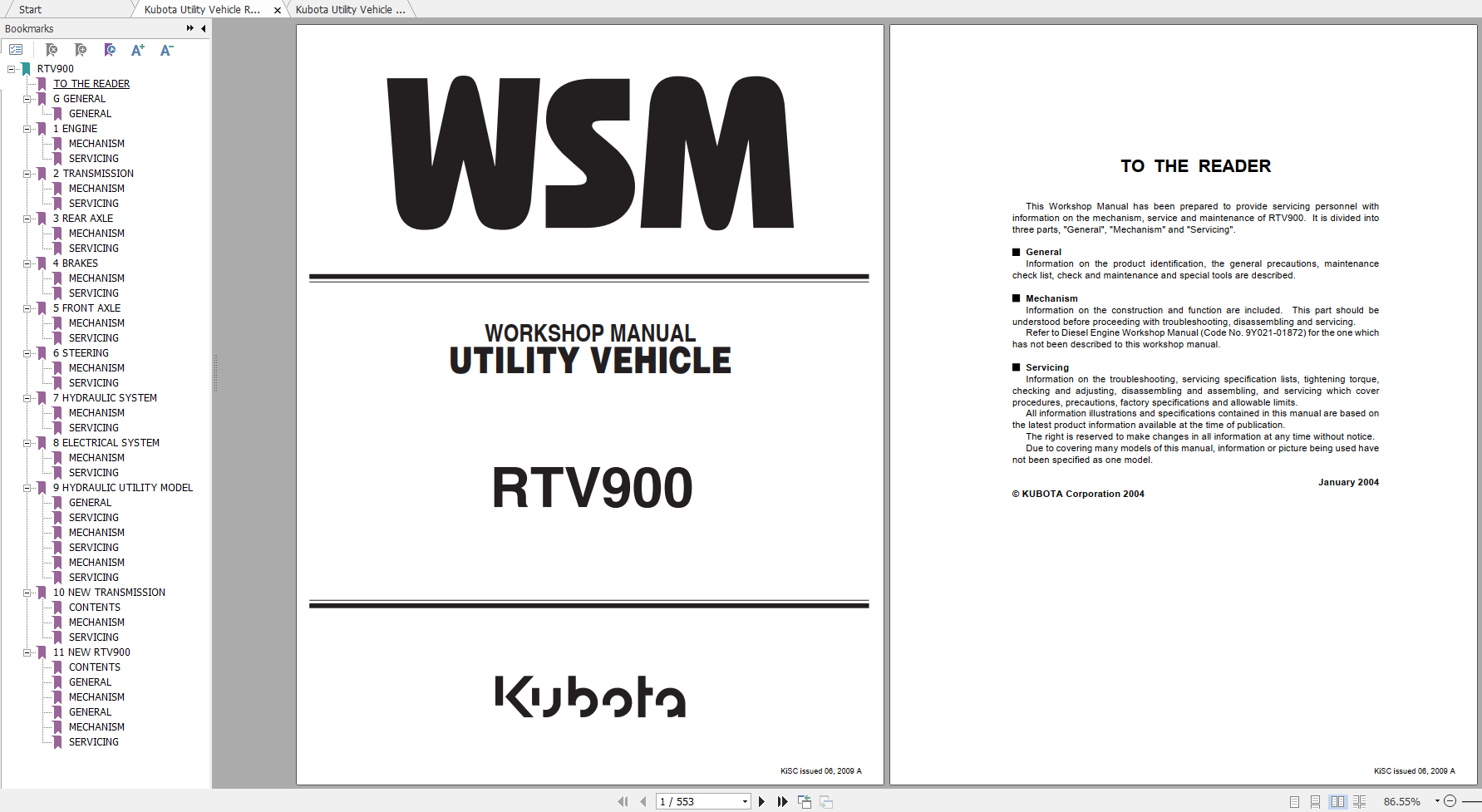The image size is (1482, 812).
Task: Open the bookmark options list icon
Action: [x=16, y=50]
